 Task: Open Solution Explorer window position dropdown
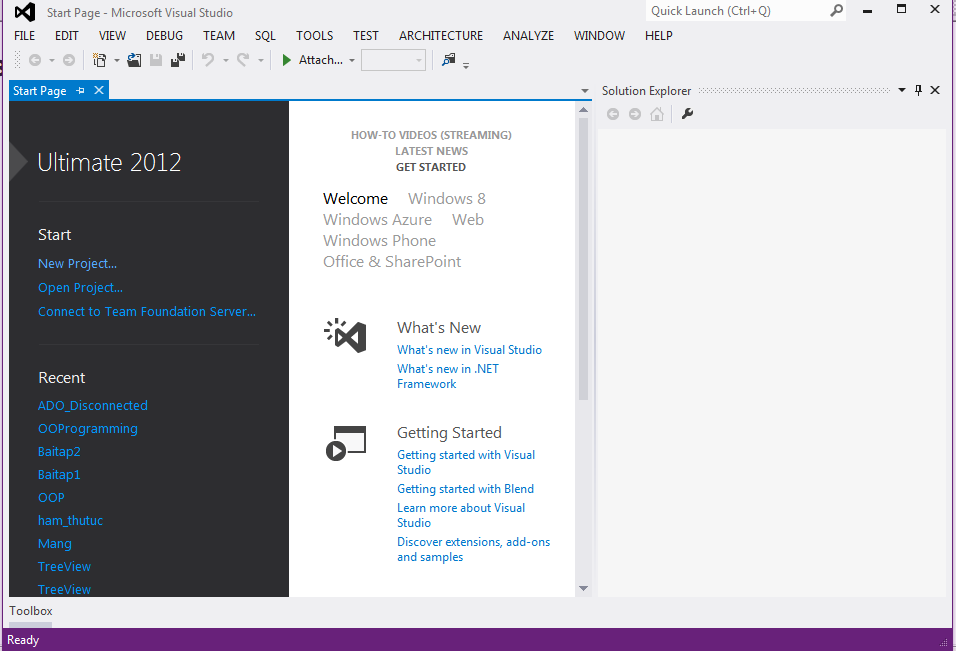coord(902,90)
